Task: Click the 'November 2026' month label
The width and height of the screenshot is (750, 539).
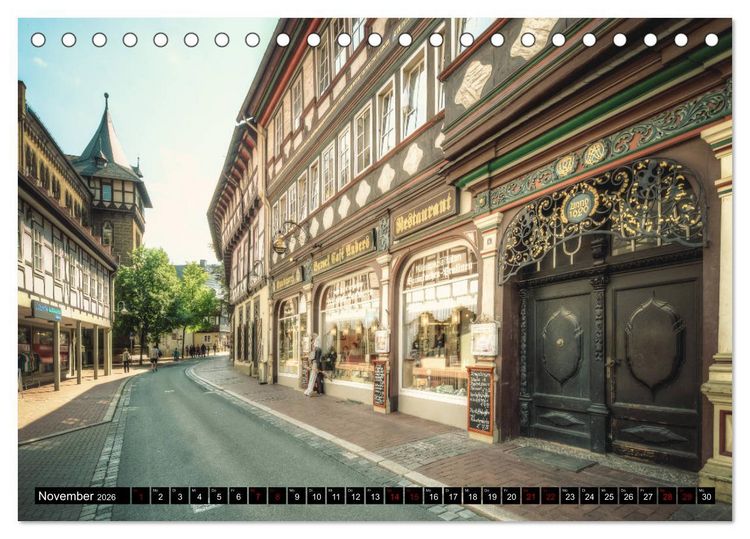Action: [77, 496]
